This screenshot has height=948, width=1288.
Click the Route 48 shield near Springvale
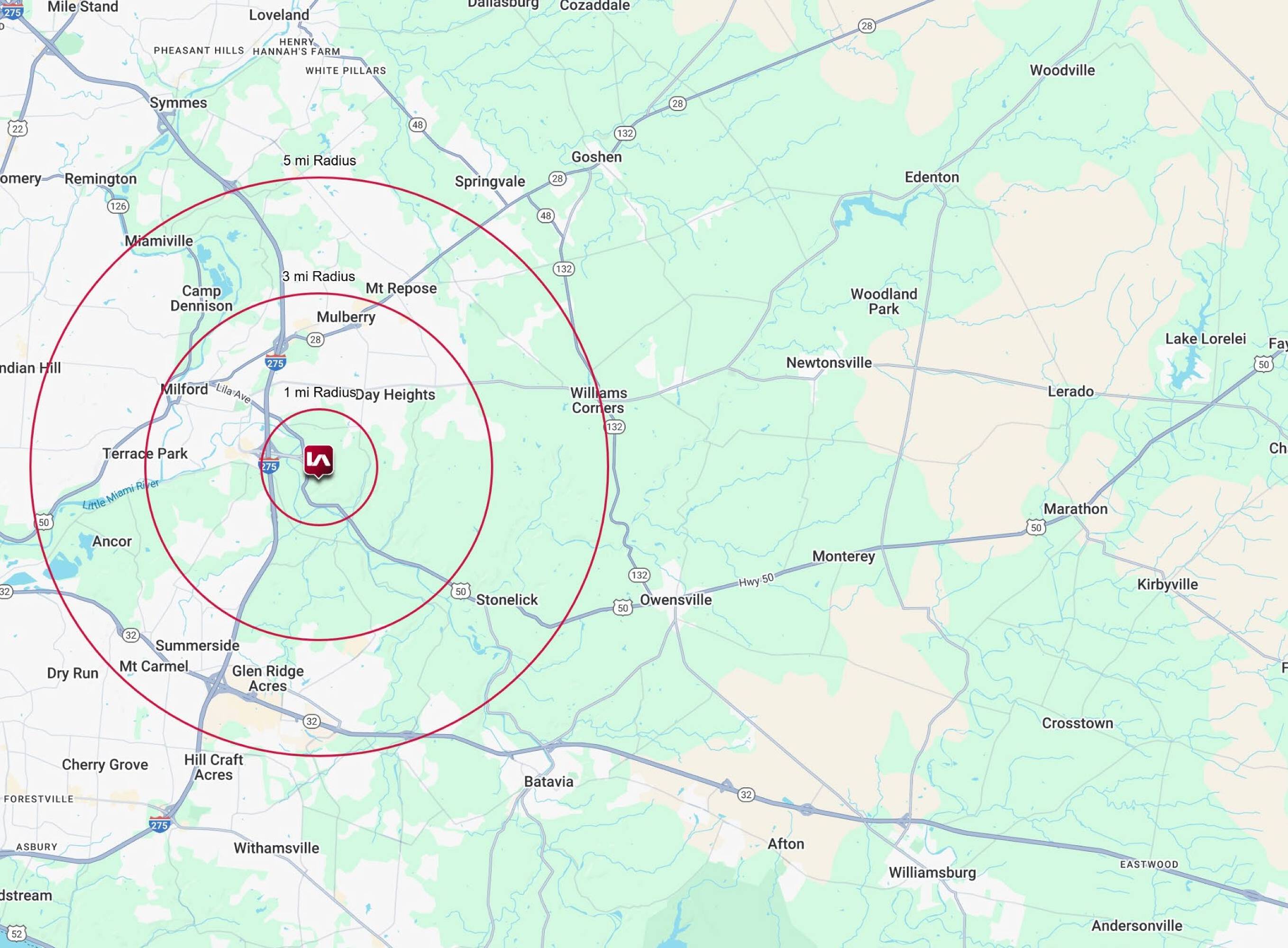pyautogui.click(x=545, y=216)
